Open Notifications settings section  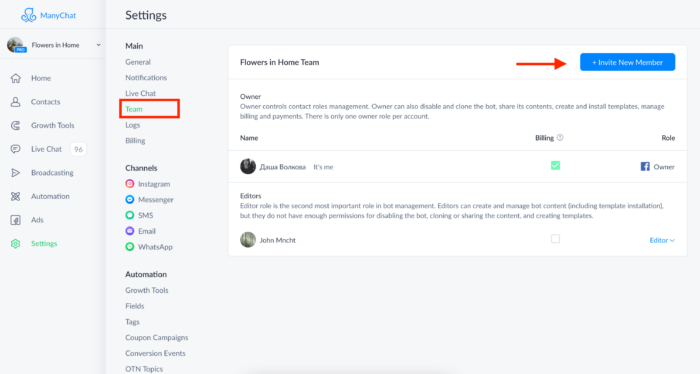coord(146,78)
